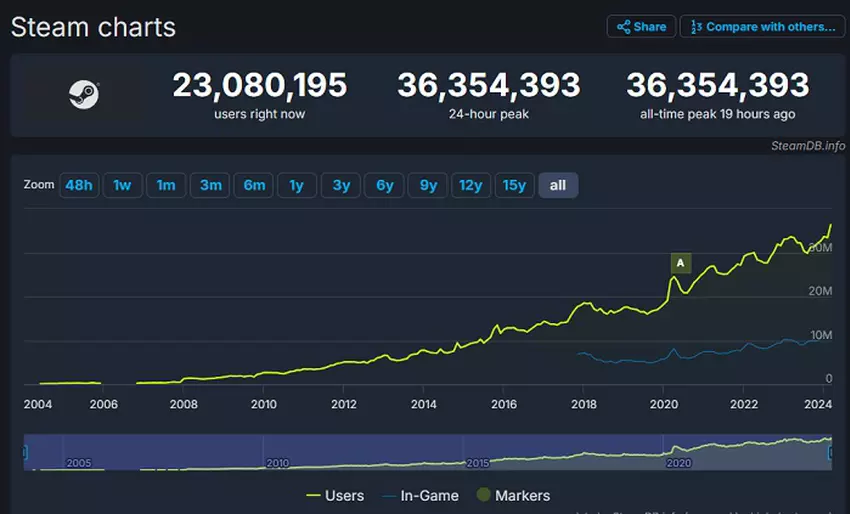Click the navigator's left range handle
850x514 pixels.
point(26,453)
